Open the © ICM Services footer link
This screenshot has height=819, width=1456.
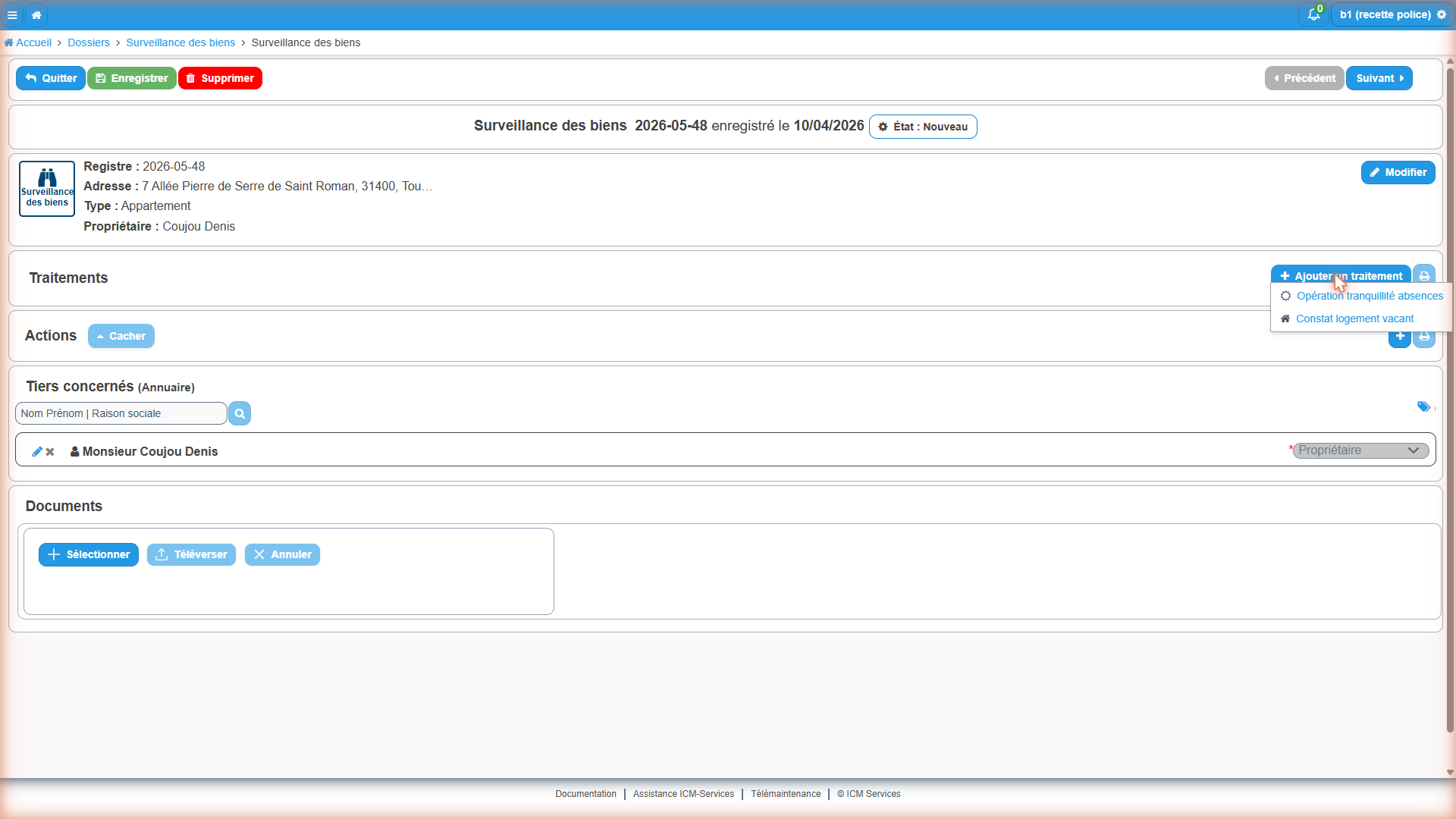tap(869, 794)
